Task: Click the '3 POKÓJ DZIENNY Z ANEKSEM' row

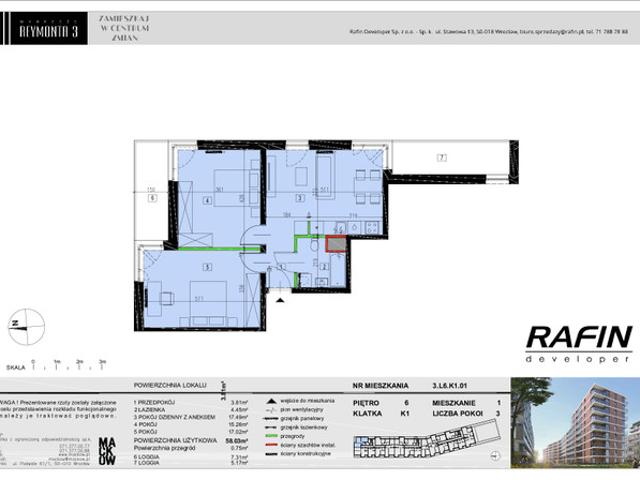Action: click(191, 417)
